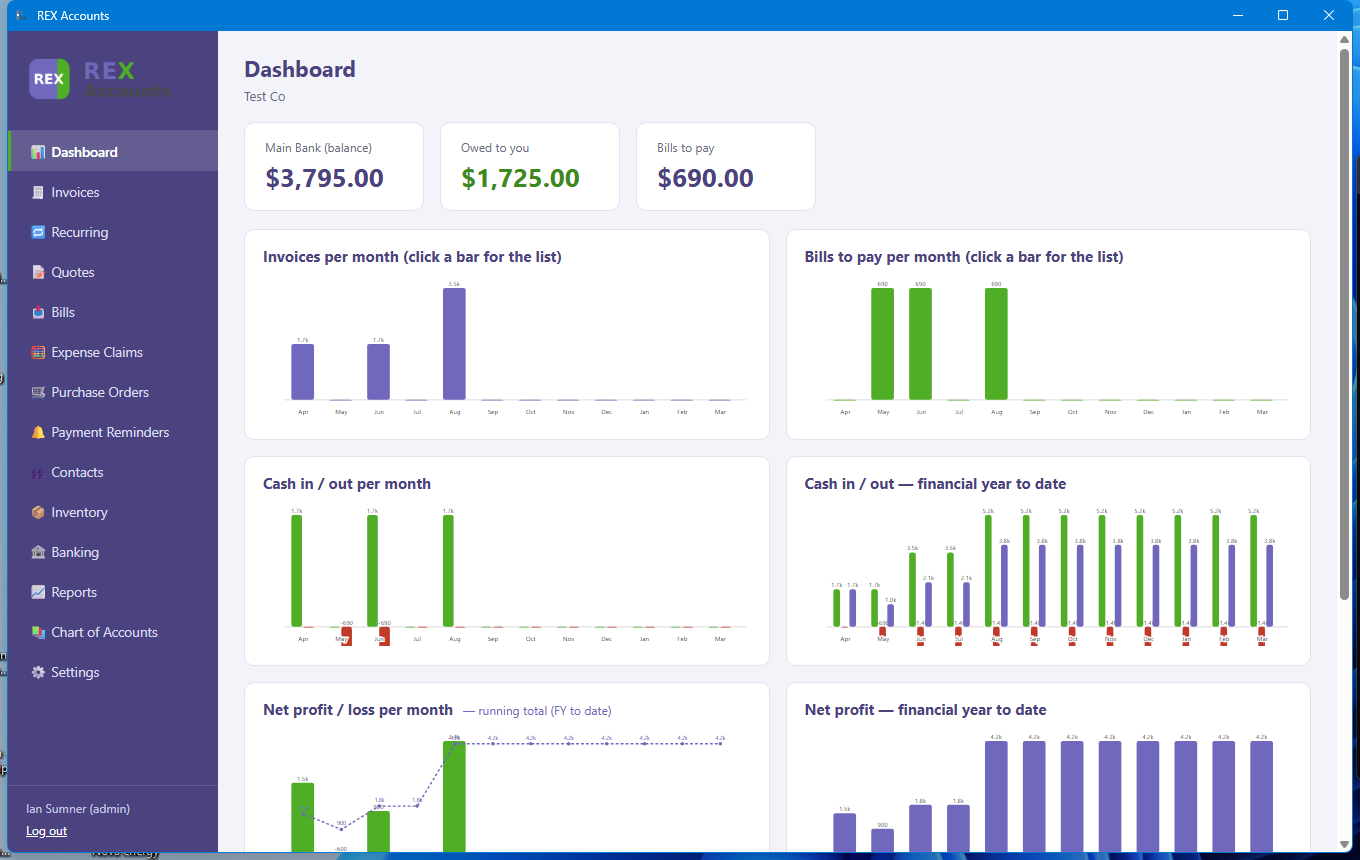
Task: Click the Invoices document icon
Action: [38, 192]
